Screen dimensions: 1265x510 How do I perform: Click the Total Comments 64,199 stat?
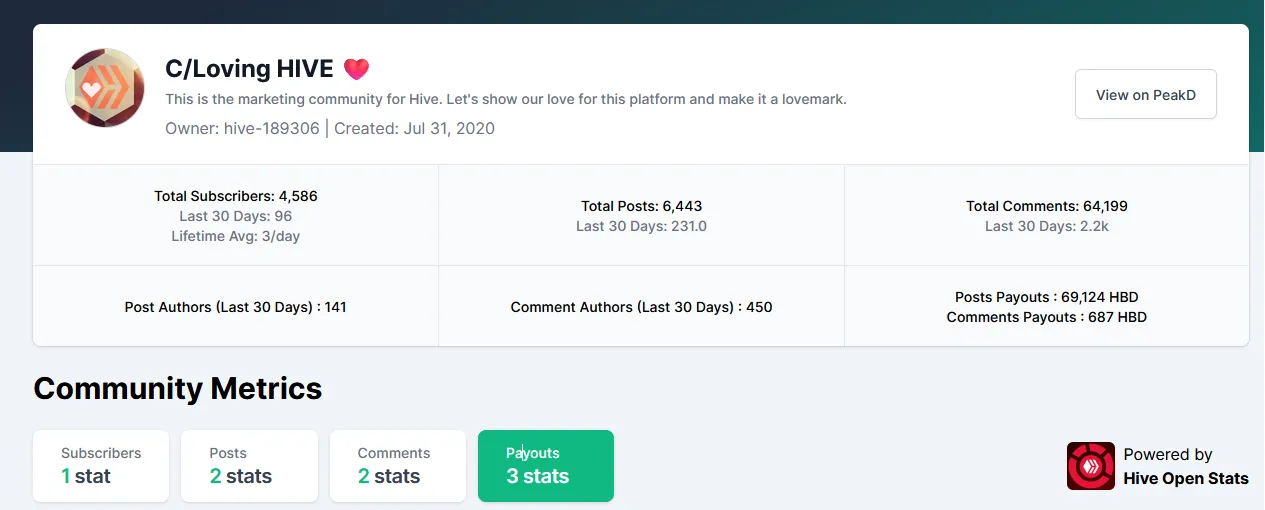[1046, 206]
